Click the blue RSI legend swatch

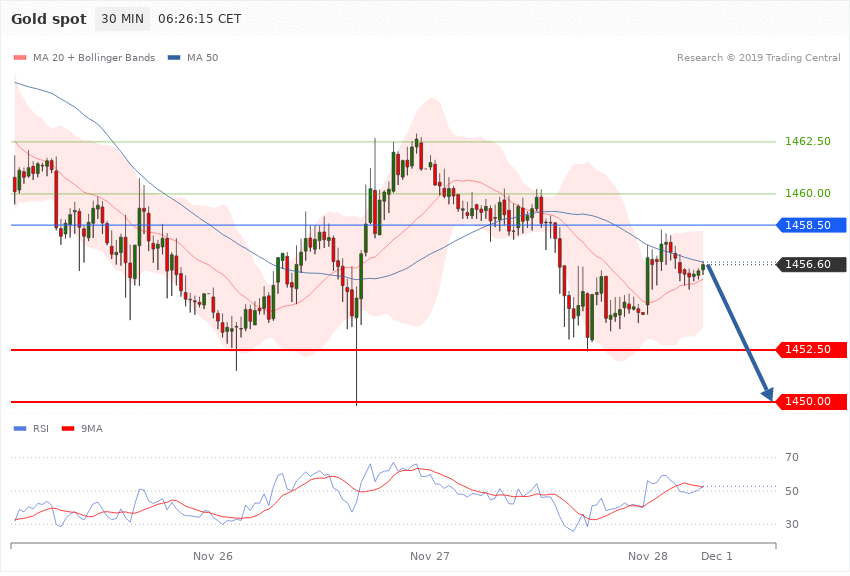[20, 429]
